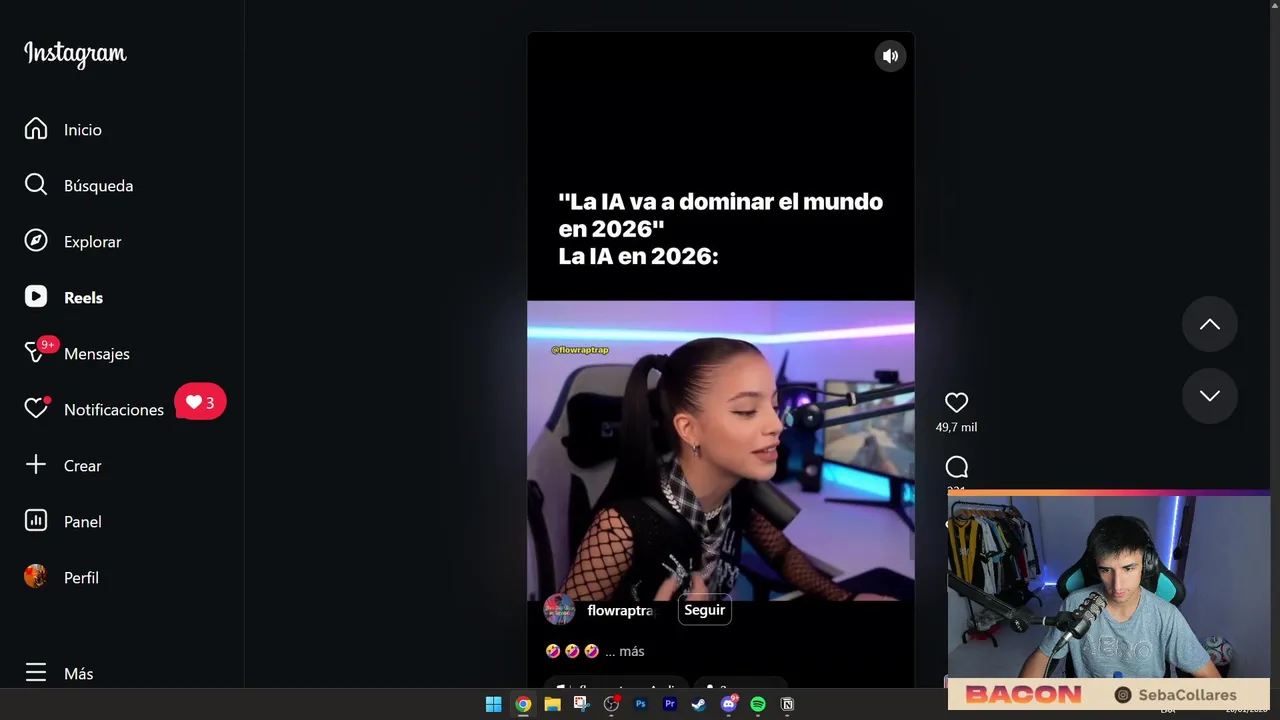Go to next reel with down chevron
The width and height of the screenshot is (1280, 720).
click(1210, 396)
